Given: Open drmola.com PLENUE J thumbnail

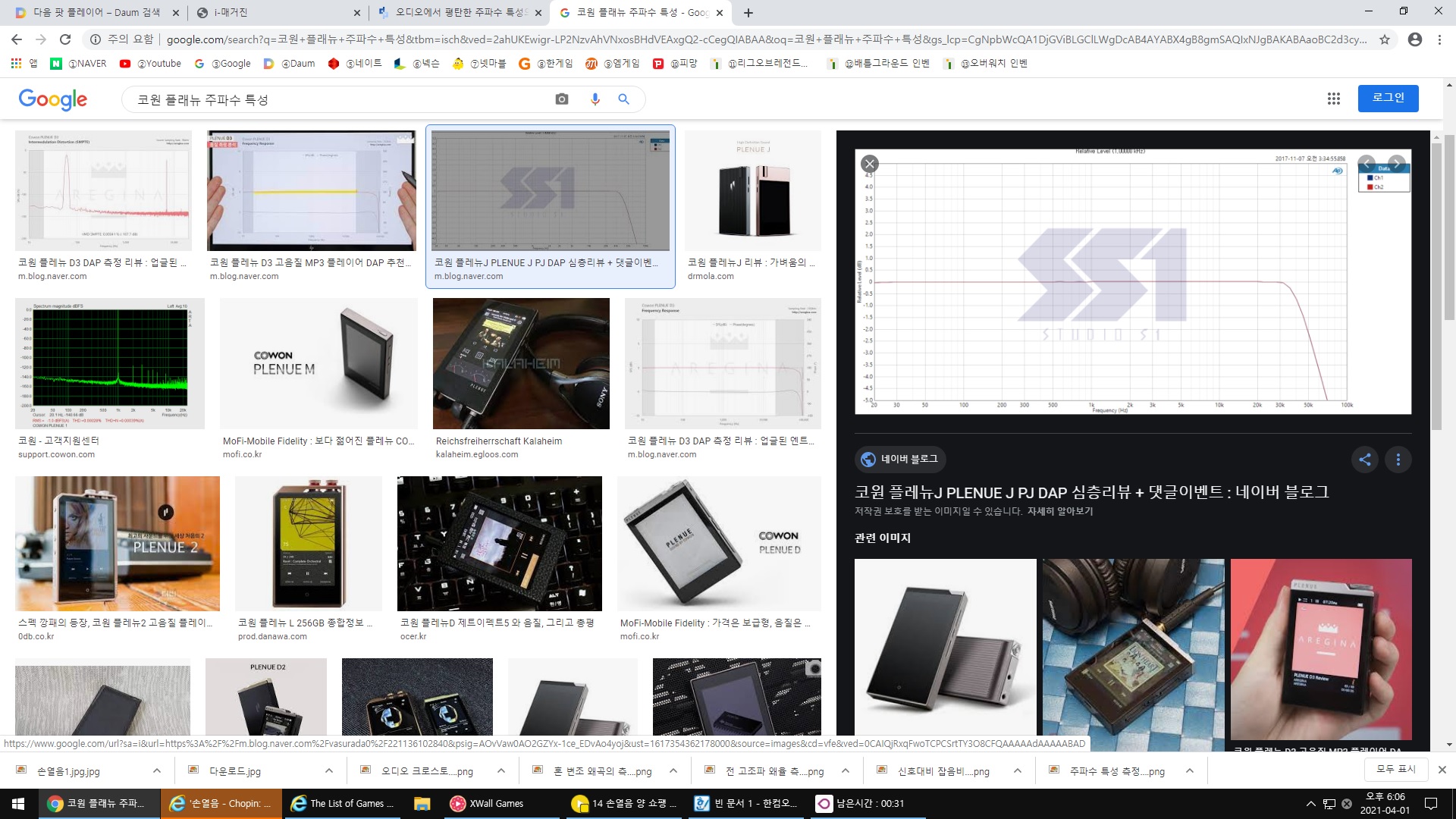Looking at the screenshot, I should point(752,190).
